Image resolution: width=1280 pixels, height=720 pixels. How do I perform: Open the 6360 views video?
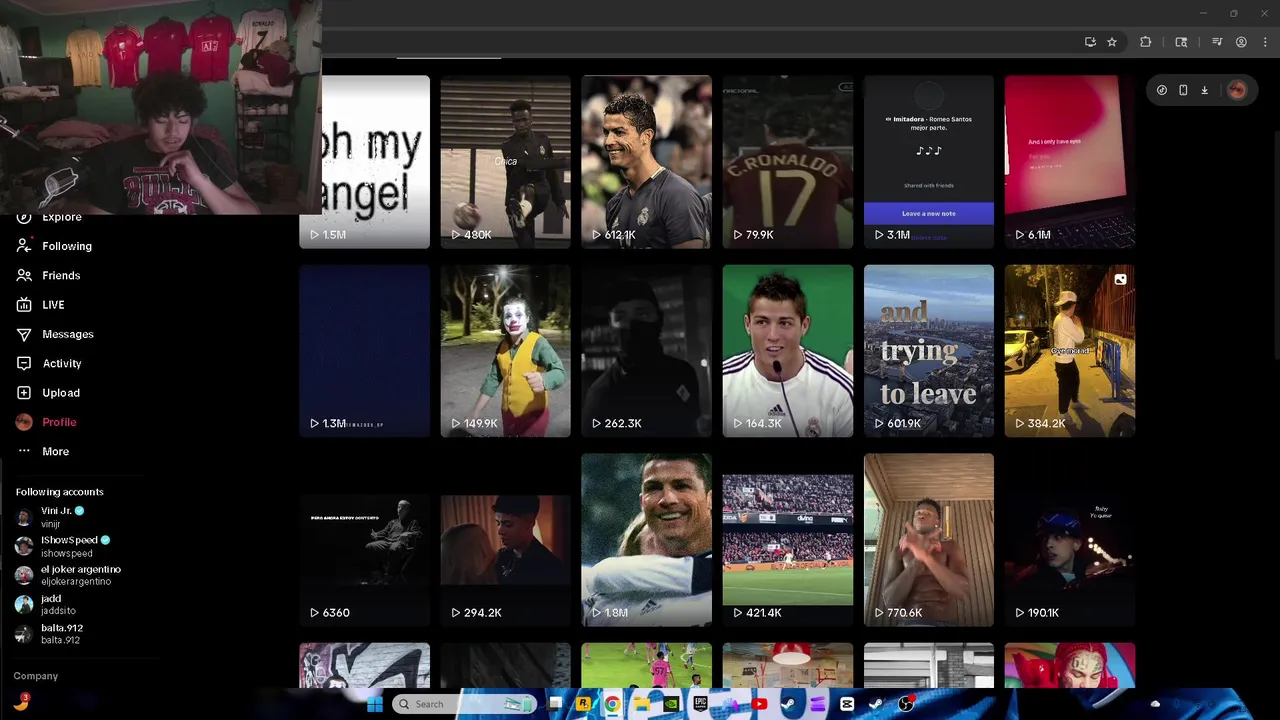pos(365,540)
